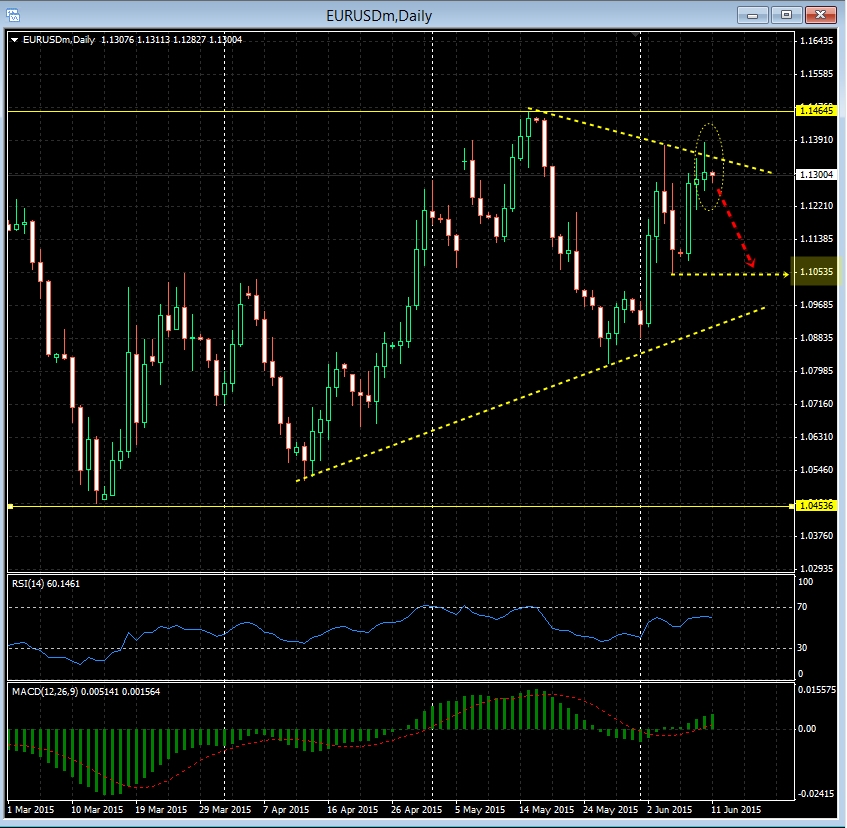This screenshot has height=828, width=847.
Task: Click the OHLC values 1.13076 1.13113 1.12827 1.13004
Action: (x=172, y=40)
